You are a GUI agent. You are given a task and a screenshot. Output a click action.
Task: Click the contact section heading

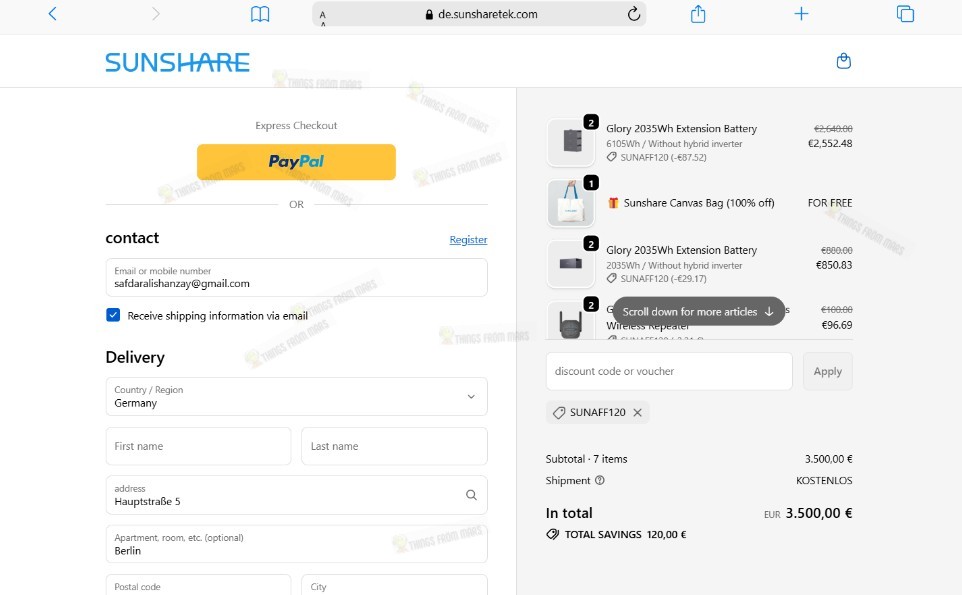point(132,238)
